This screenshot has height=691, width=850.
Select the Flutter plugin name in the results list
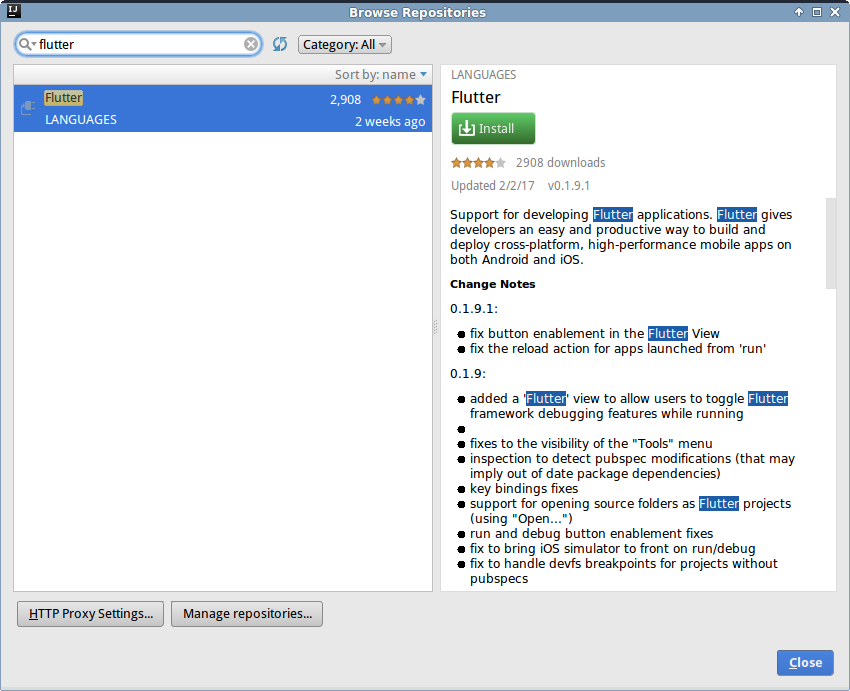pos(63,98)
